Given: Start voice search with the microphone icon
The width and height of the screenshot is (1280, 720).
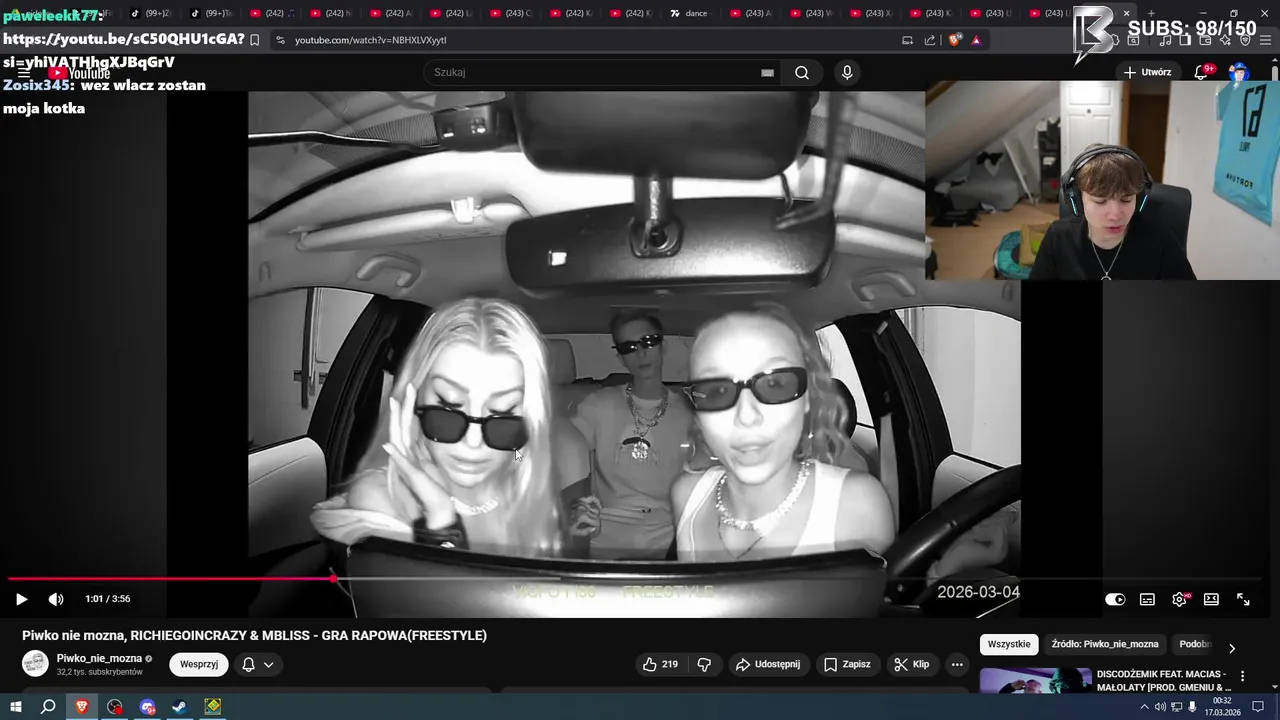Looking at the screenshot, I should pyautogui.click(x=847, y=72).
